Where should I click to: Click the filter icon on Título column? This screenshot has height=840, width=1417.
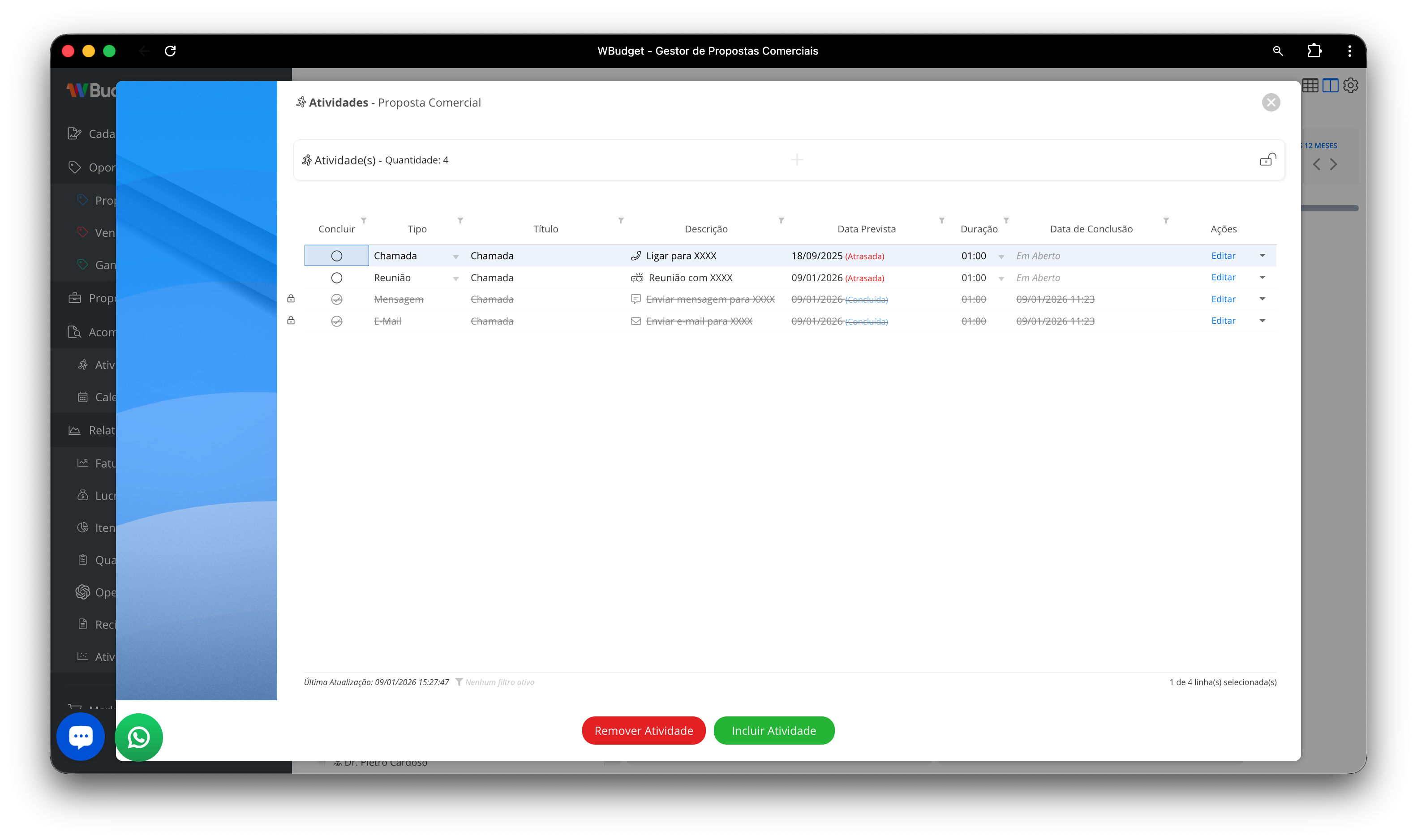[621, 220]
